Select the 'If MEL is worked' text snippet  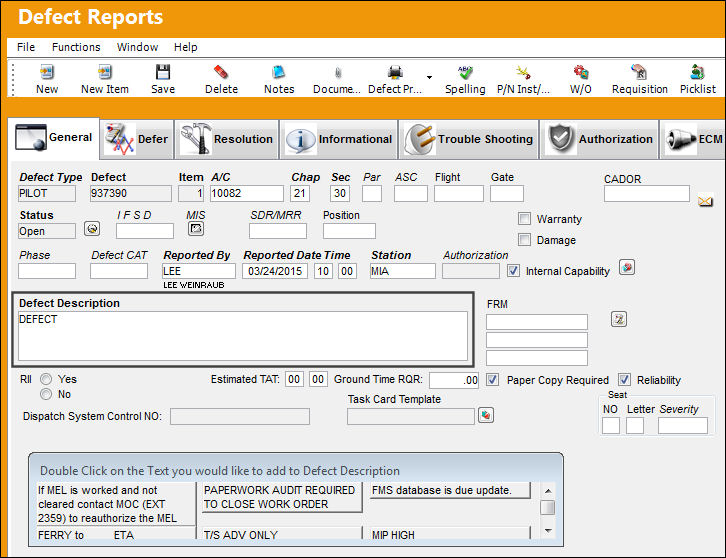click(115, 504)
